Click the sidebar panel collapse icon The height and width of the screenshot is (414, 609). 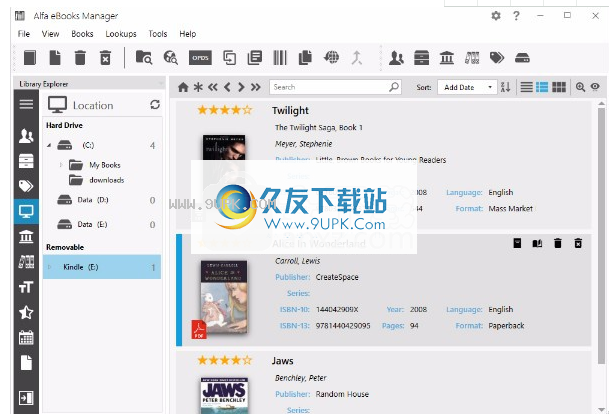pyautogui.click(x=26, y=398)
